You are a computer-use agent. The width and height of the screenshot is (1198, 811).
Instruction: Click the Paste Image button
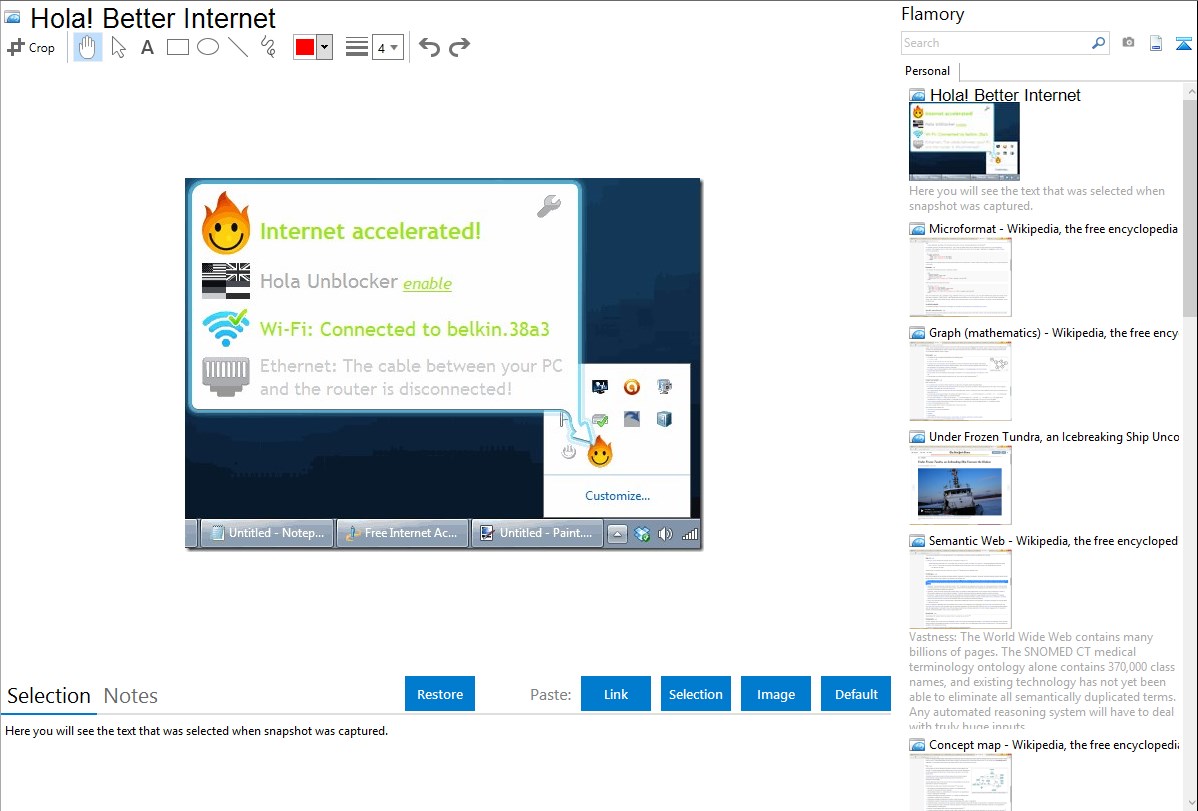point(775,694)
